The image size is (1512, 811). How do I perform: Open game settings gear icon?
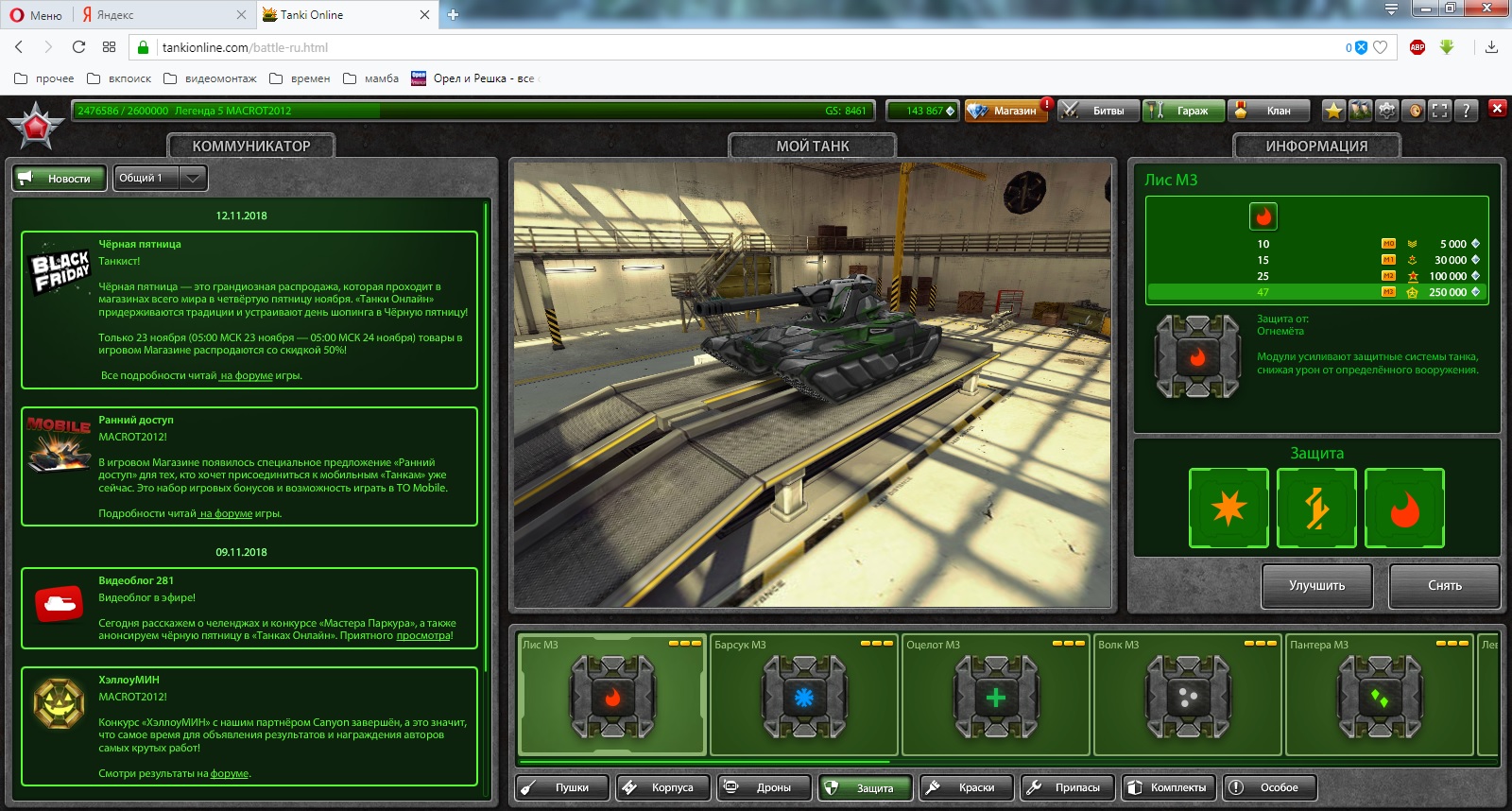[1386, 111]
